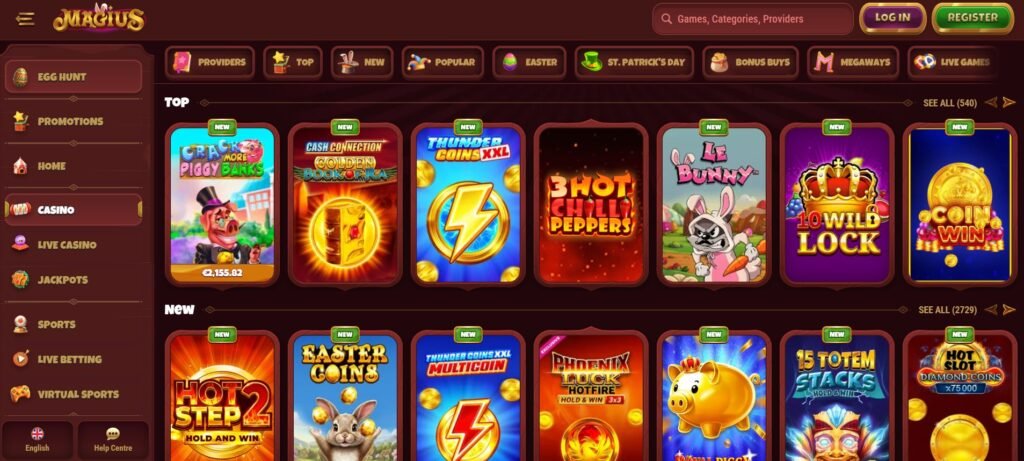
Task: Select the Megaways category tab
Action: click(x=853, y=62)
